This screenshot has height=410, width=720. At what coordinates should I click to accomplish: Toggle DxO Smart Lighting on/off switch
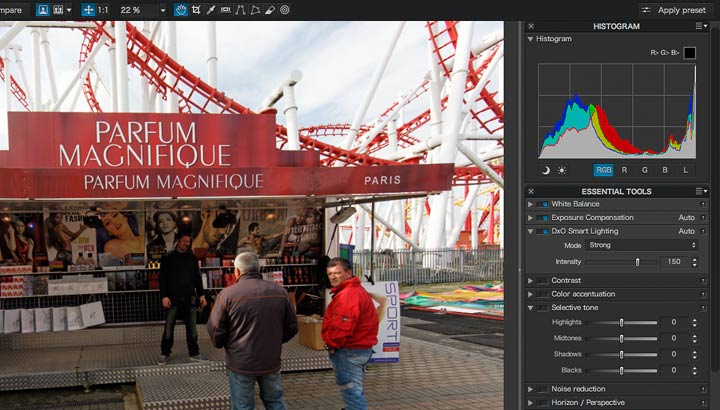[542, 231]
